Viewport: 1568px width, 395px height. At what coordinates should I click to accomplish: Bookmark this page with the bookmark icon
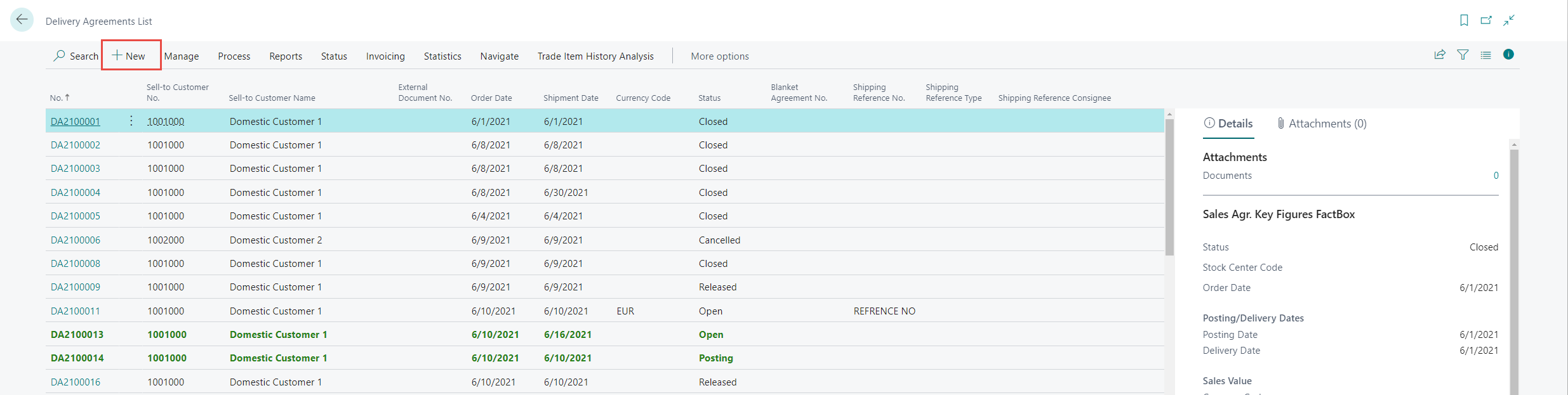click(x=1464, y=20)
